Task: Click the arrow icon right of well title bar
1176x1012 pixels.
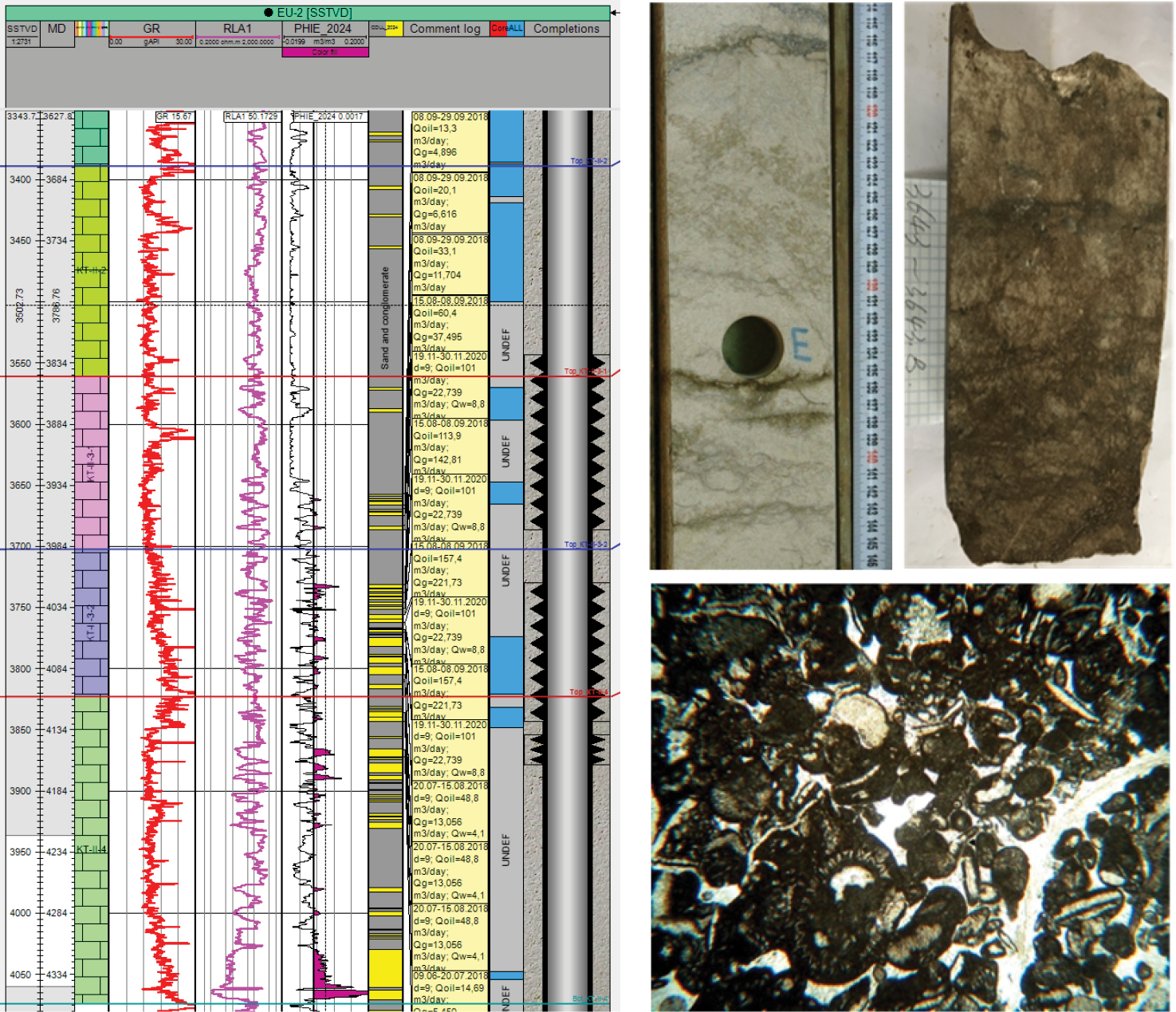Action: (615, 13)
